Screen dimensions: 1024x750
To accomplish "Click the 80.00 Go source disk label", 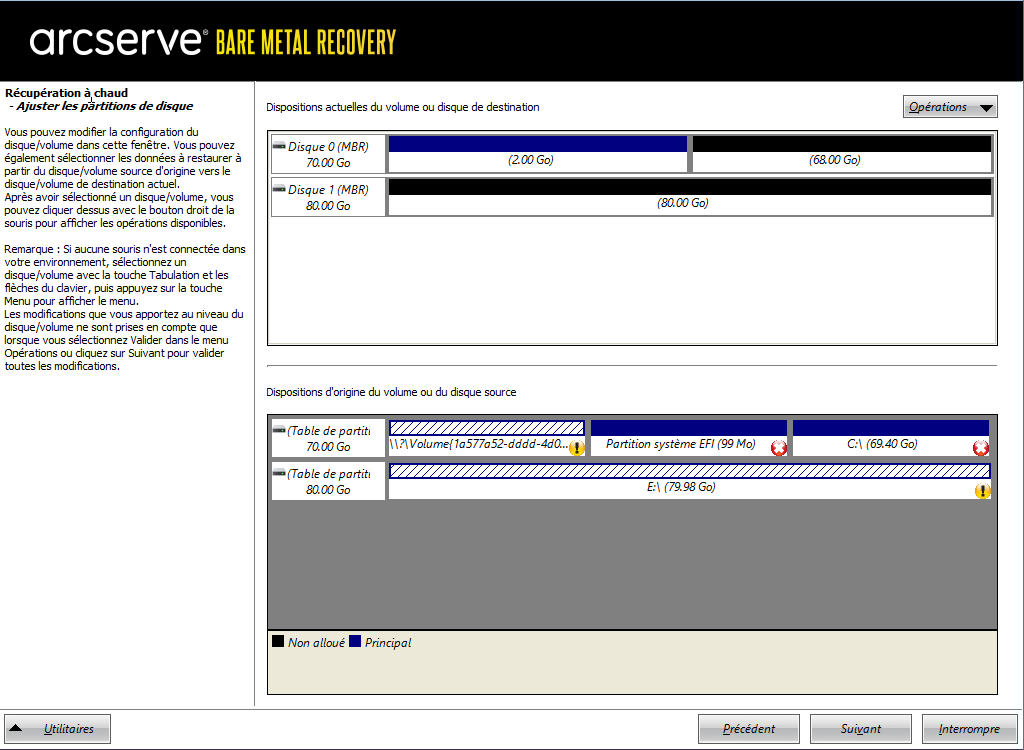I will pyautogui.click(x=328, y=490).
